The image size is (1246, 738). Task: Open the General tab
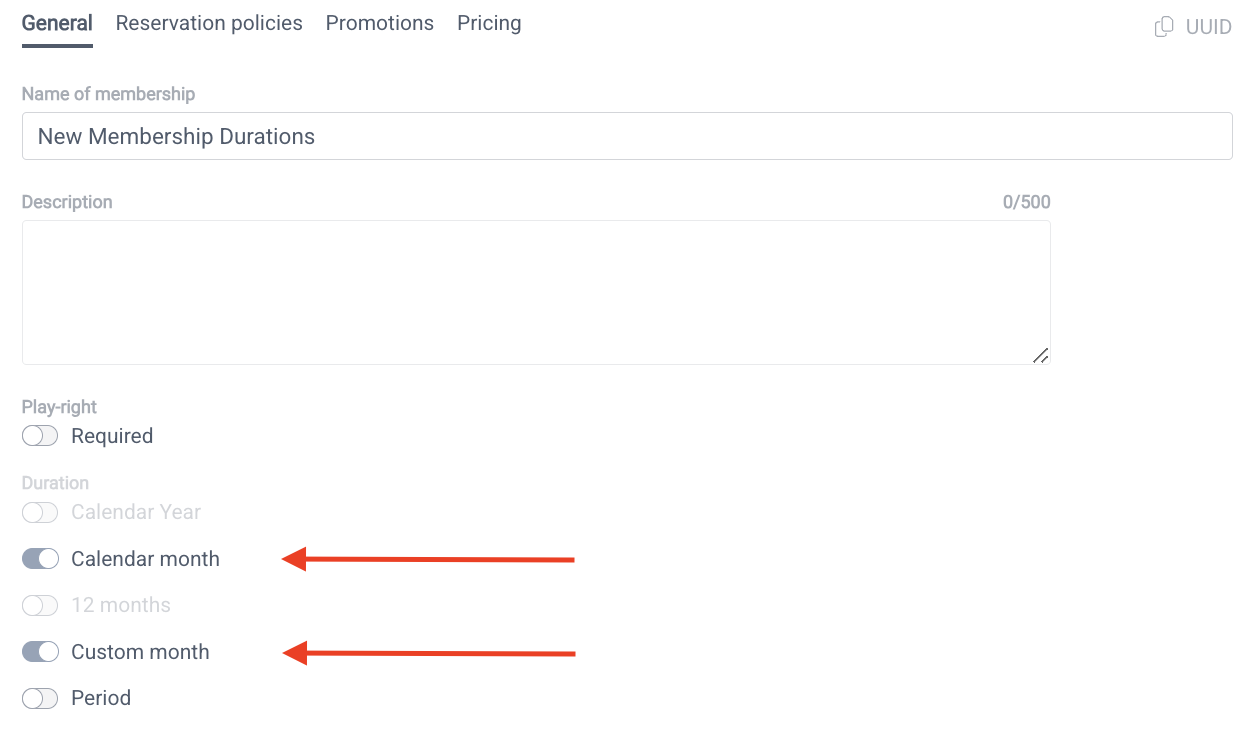(57, 23)
